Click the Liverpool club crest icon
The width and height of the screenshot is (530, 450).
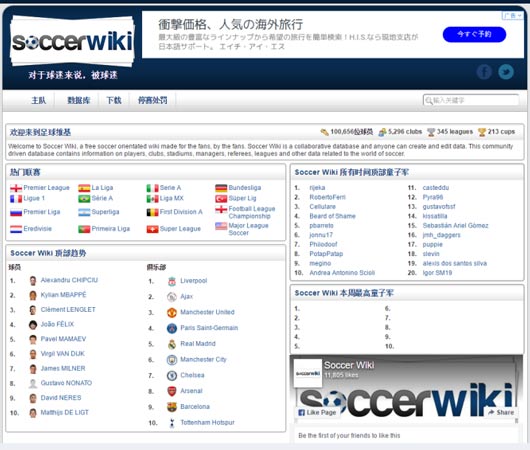[x=172, y=281]
